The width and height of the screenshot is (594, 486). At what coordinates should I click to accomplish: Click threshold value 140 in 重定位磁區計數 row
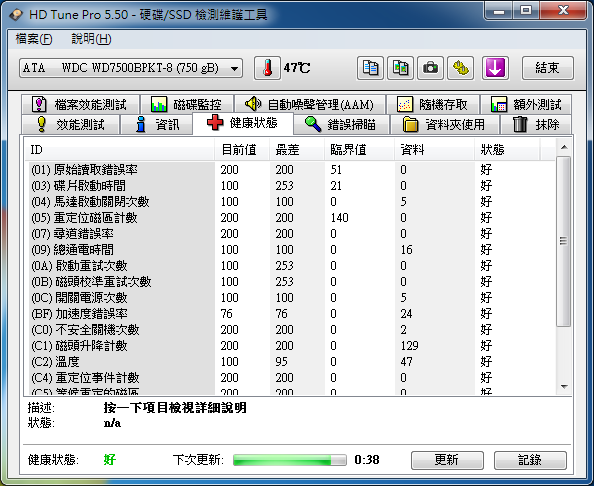click(339, 218)
